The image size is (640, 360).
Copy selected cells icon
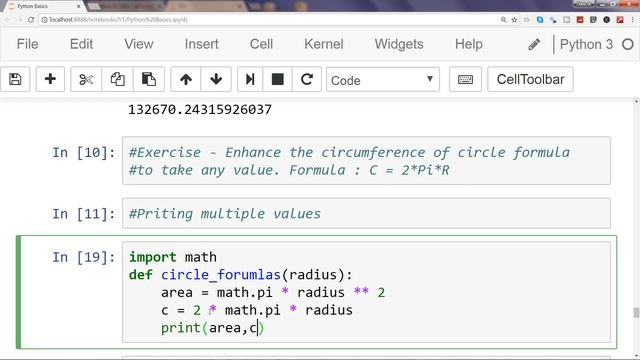(x=118, y=79)
